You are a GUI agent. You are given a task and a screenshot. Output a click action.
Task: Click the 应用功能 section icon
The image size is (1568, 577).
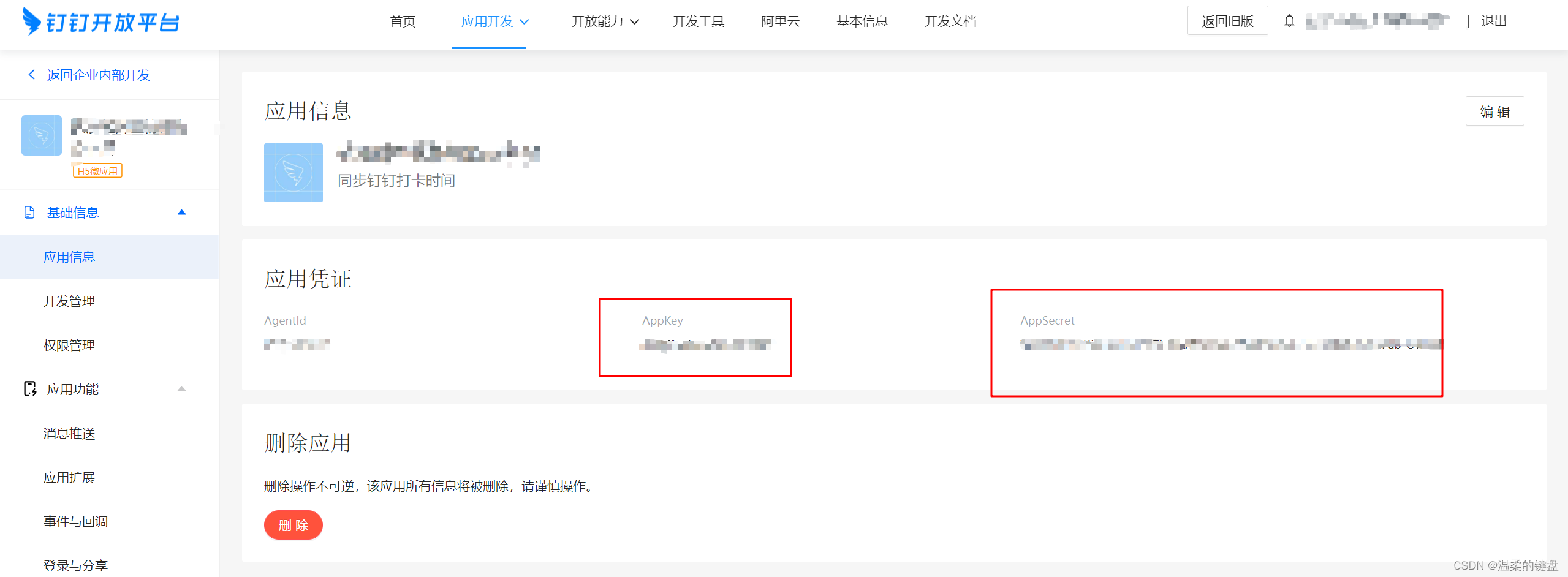(29, 389)
